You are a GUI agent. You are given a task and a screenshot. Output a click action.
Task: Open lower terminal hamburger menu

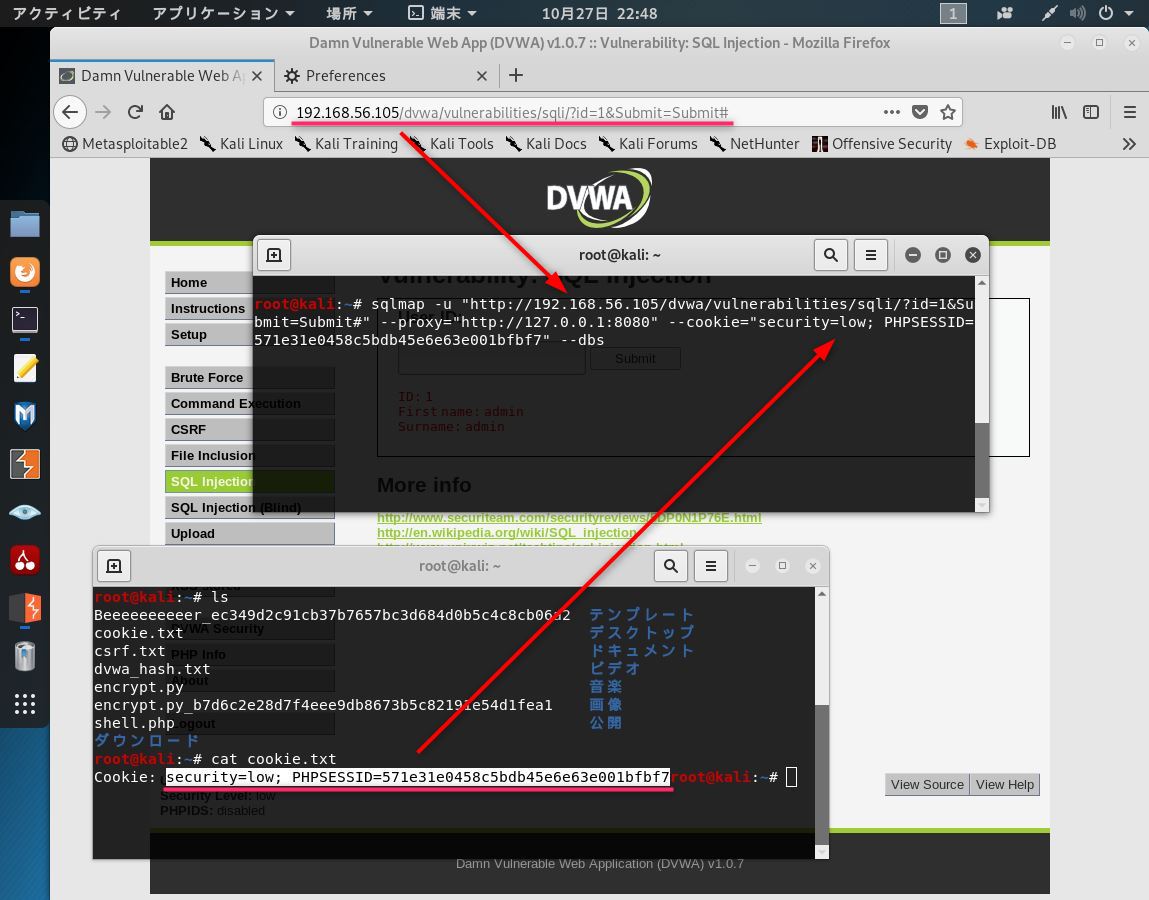tap(711, 566)
